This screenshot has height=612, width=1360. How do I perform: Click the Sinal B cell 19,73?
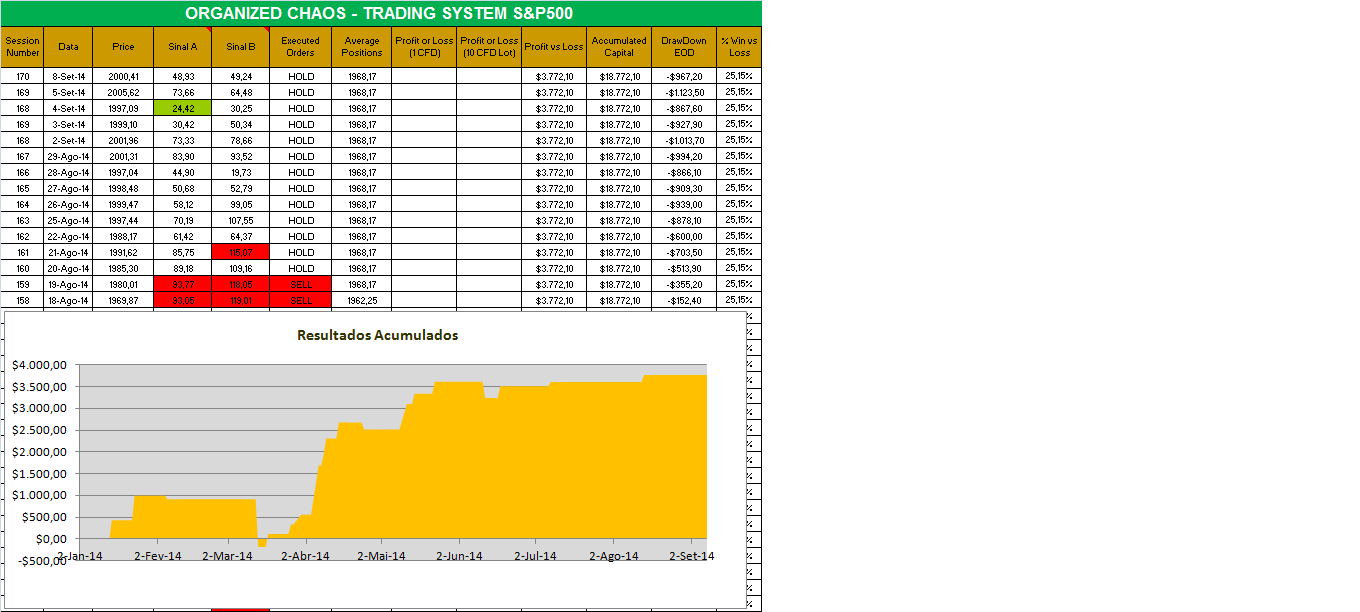point(241,172)
